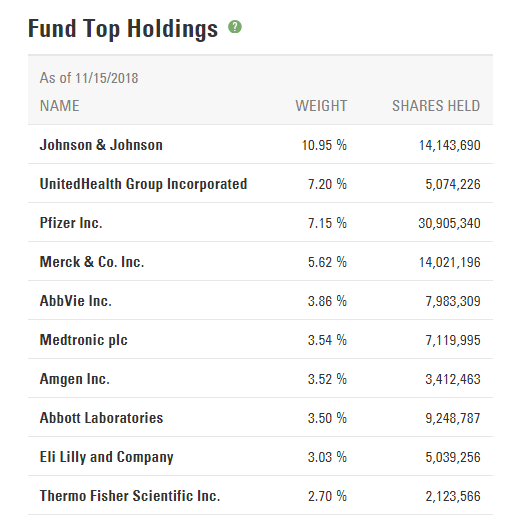Click Johnson & Johnson's 10.95 % weight
Screen dimensions: 515x526
point(324,145)
